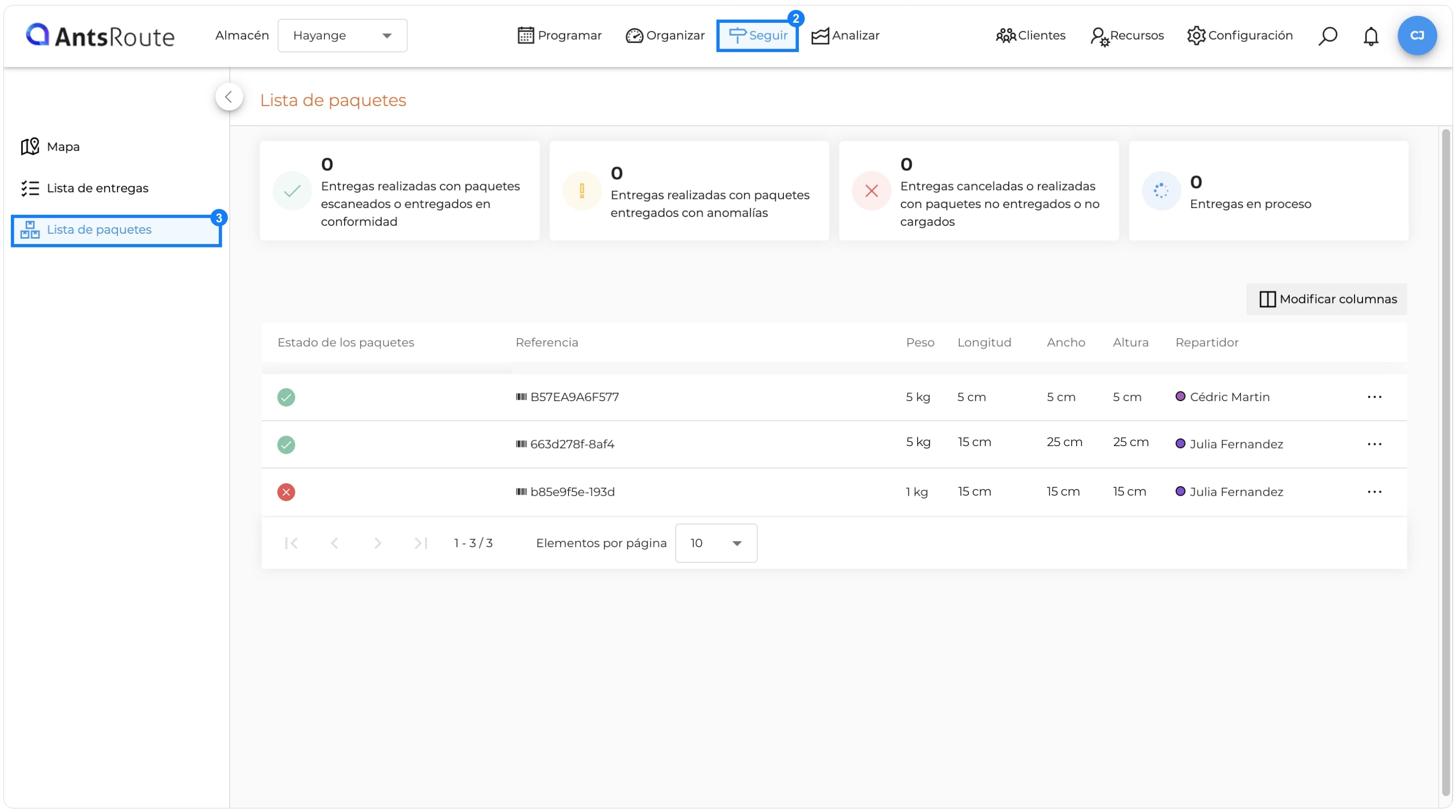Click reference B57EA9A6F577
The image size is (1456, 812).
point(574,397)
